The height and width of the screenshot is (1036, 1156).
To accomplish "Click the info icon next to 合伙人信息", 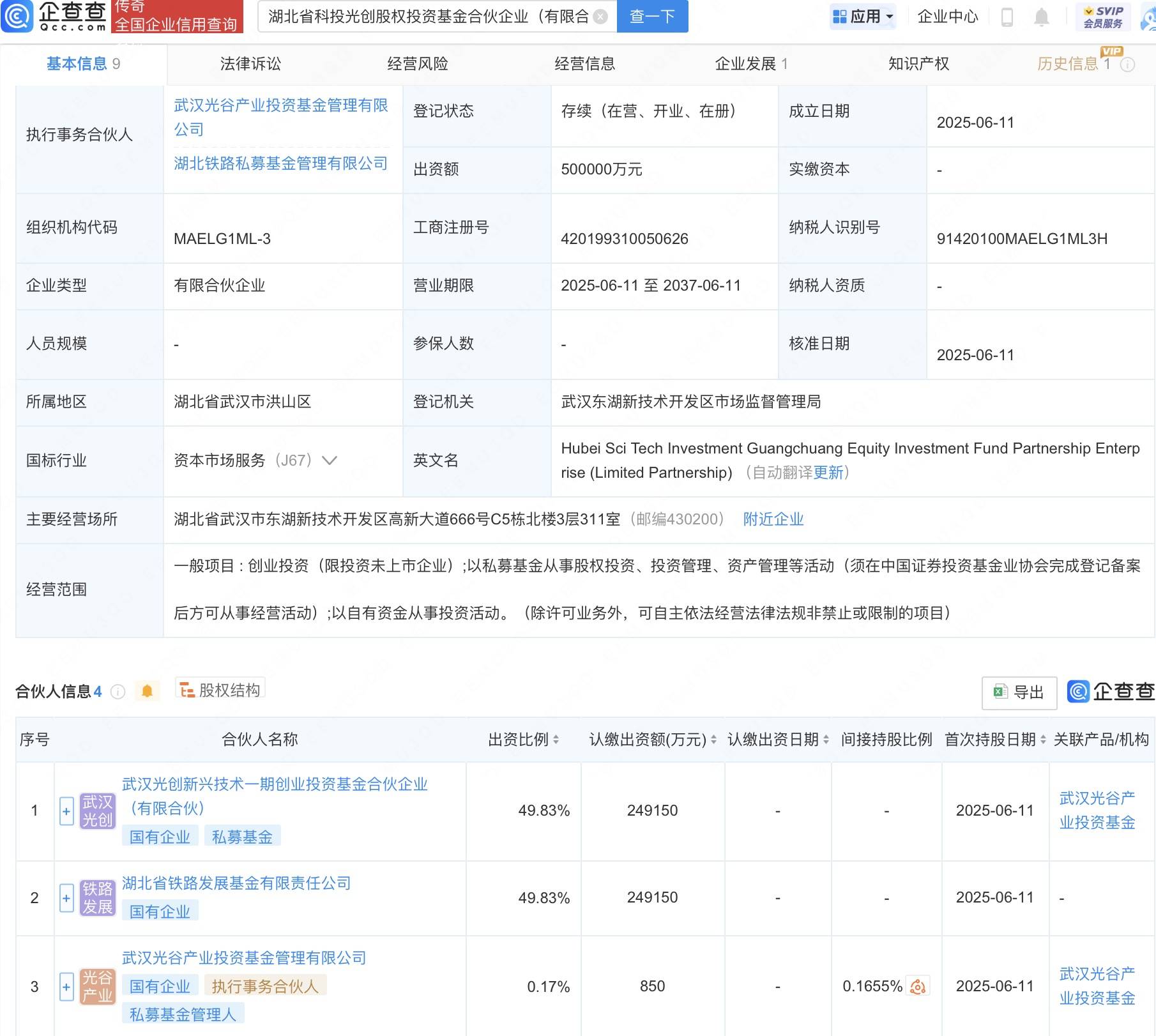I will click(118, 692).
